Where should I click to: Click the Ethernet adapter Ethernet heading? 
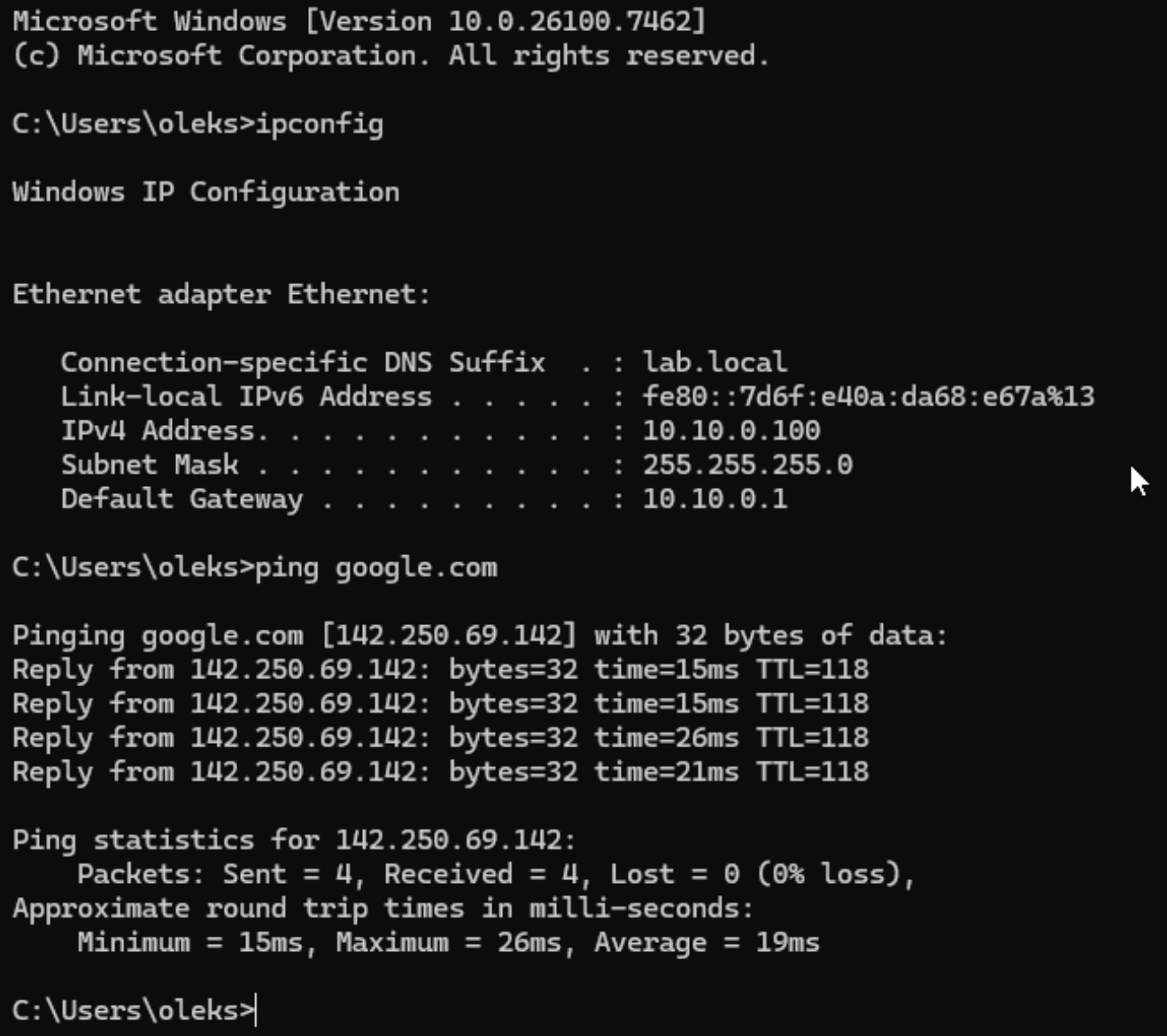pos(220,294)
